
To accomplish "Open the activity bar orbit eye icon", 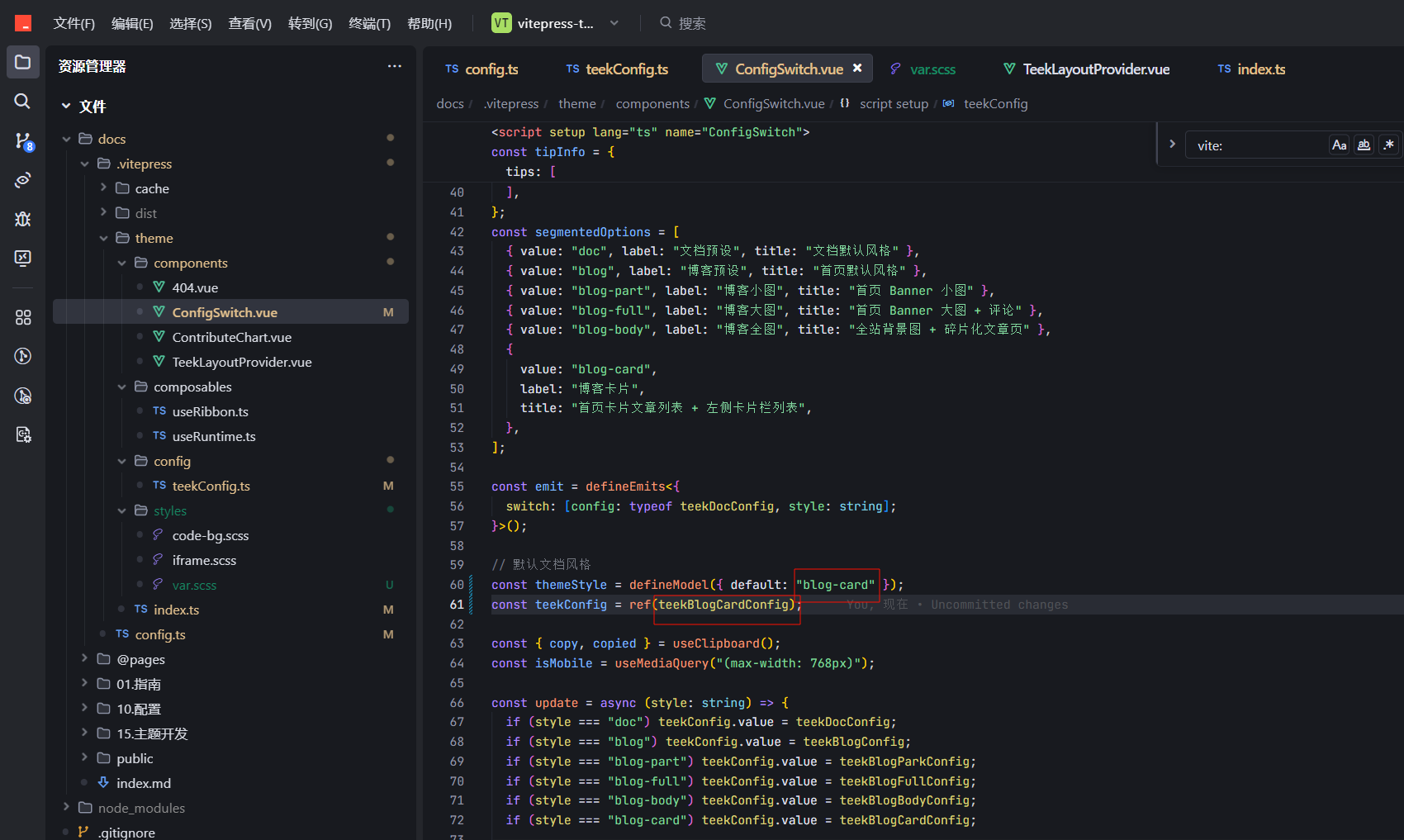I will (x=23, y=180).
